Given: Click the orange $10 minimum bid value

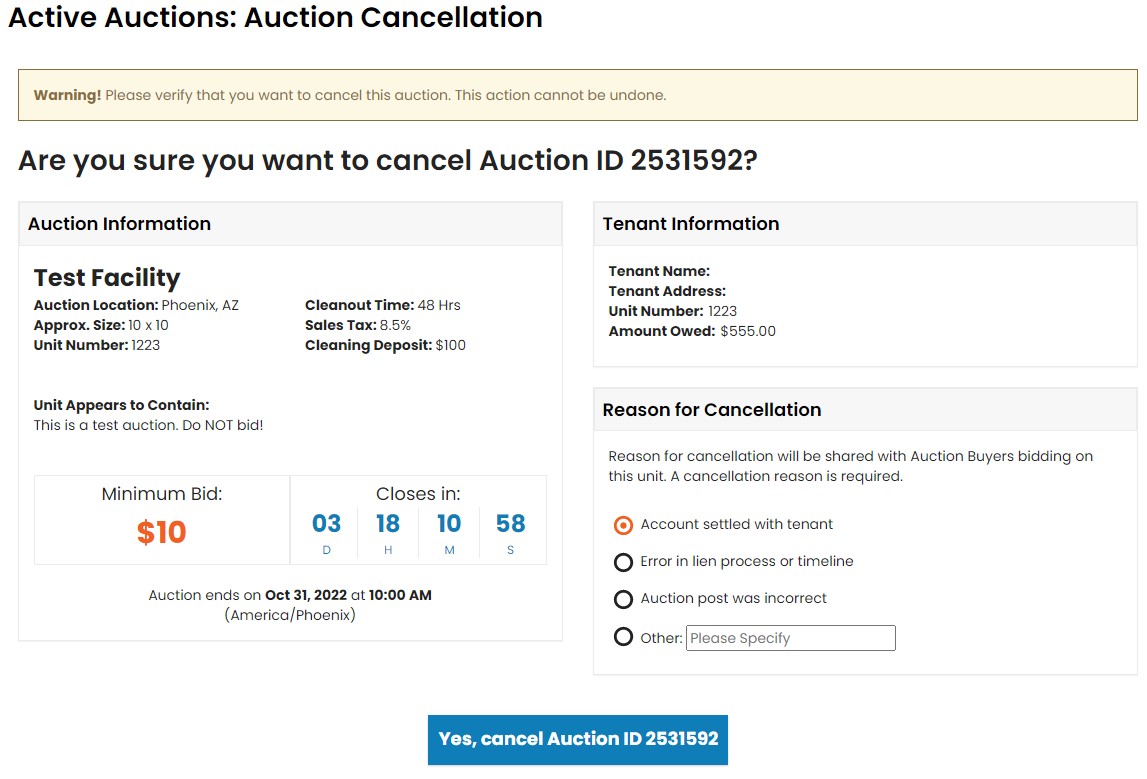Looking at the screenshot, I should tap(161, 533).
